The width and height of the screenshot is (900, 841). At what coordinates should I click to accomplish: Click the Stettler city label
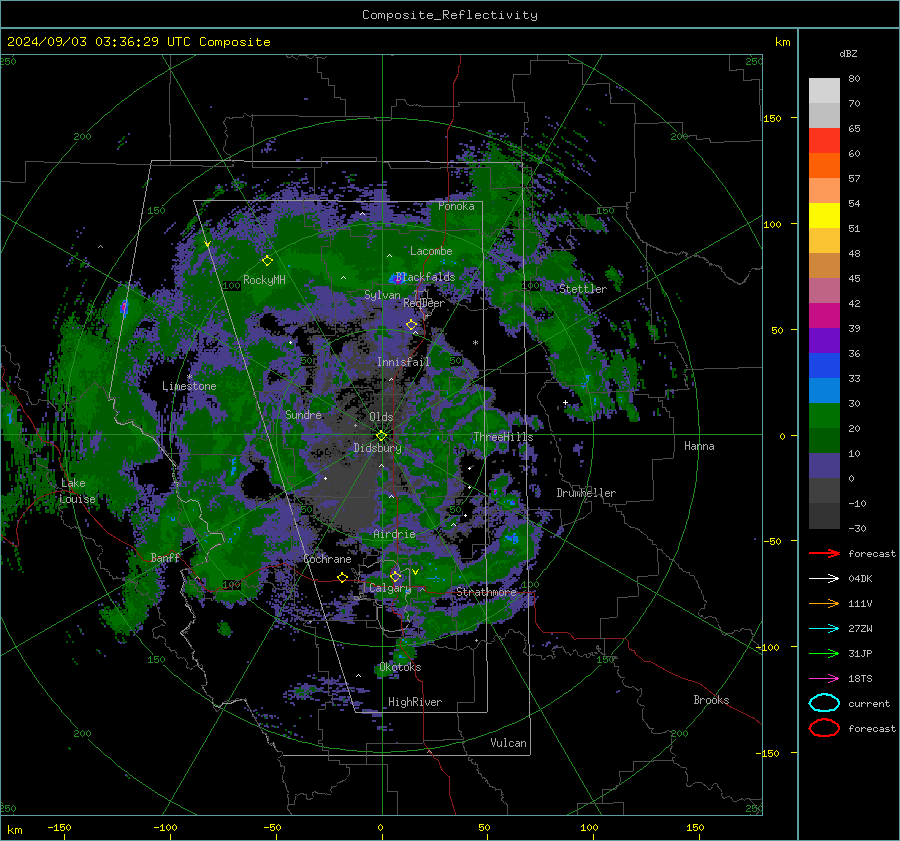pos(583,289)
